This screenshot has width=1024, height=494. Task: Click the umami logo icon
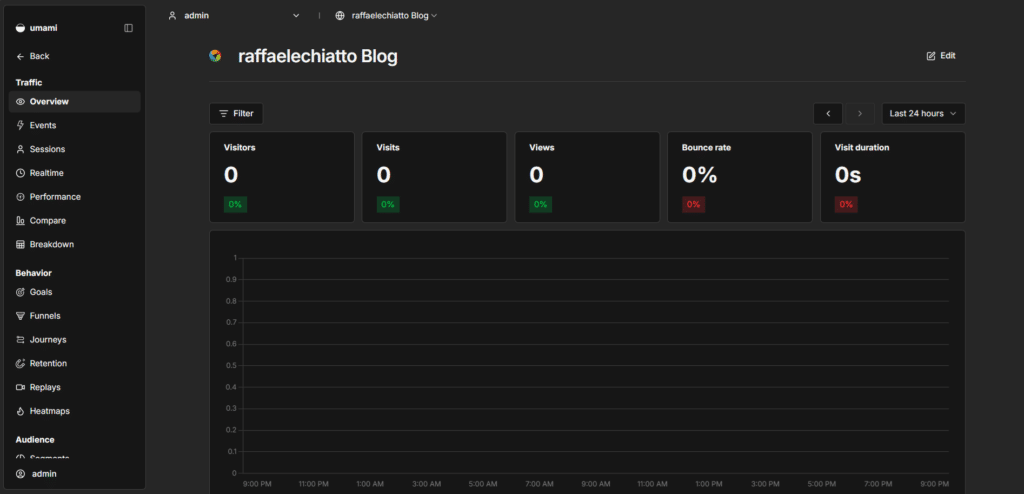coord(20,28)
